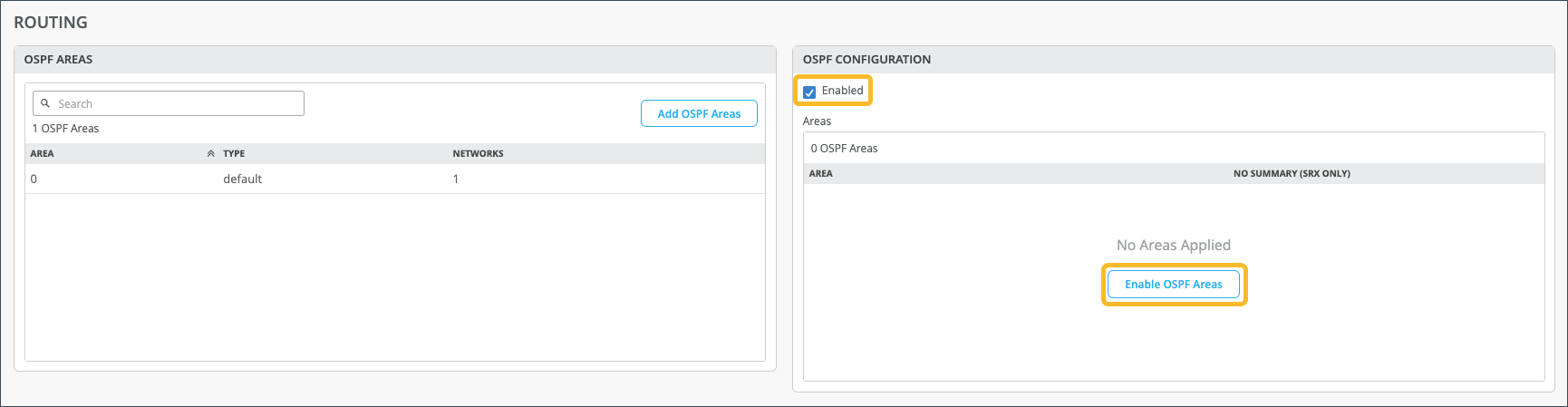Click the networks count 1 in the row

[x=456, y=179]
